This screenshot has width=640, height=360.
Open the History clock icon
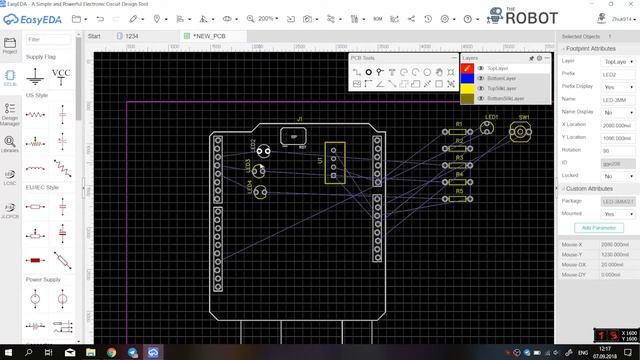(x=428, y=19)
